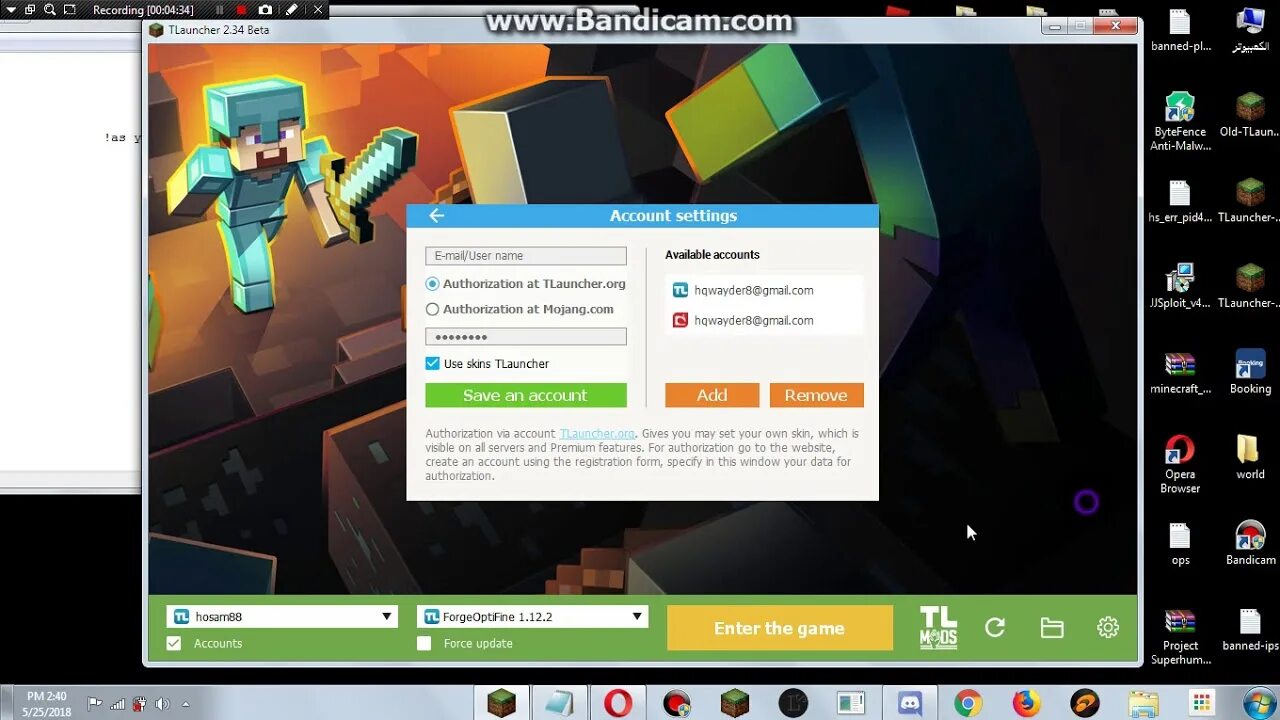
Task: Select the Mojang hqwayder8@gmail.com account
Action: tap(764, 320)
